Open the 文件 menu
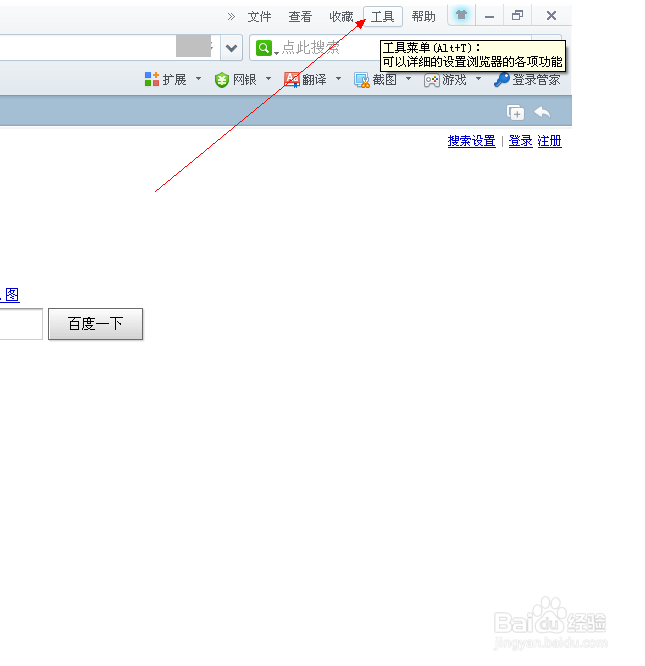Image resolution: width=645 pixels, height=666 pixels. 259,17
